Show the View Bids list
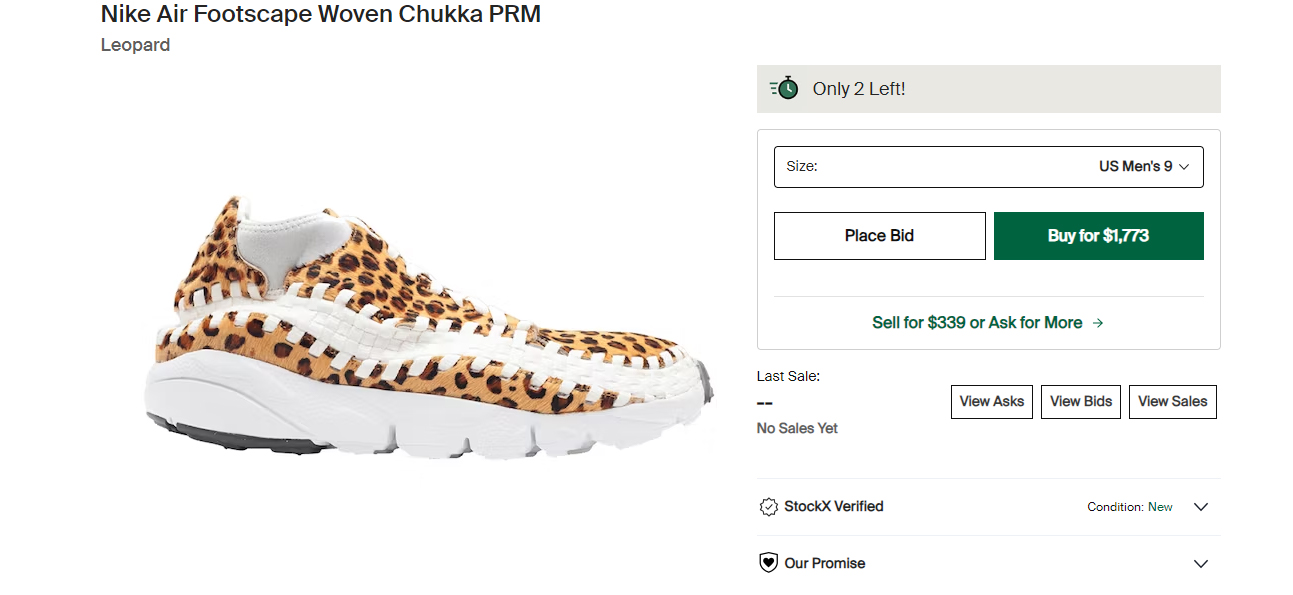1293x595 pixels. coord(1080,401)
